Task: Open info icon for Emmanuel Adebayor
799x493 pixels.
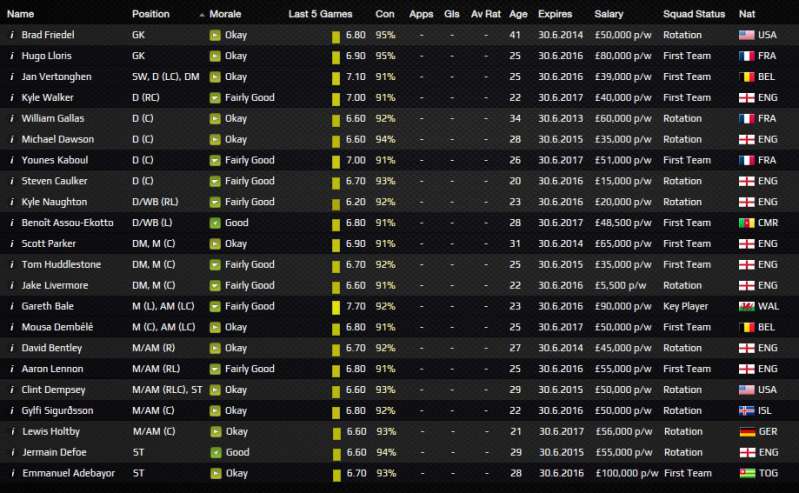Action: (13, 474)
